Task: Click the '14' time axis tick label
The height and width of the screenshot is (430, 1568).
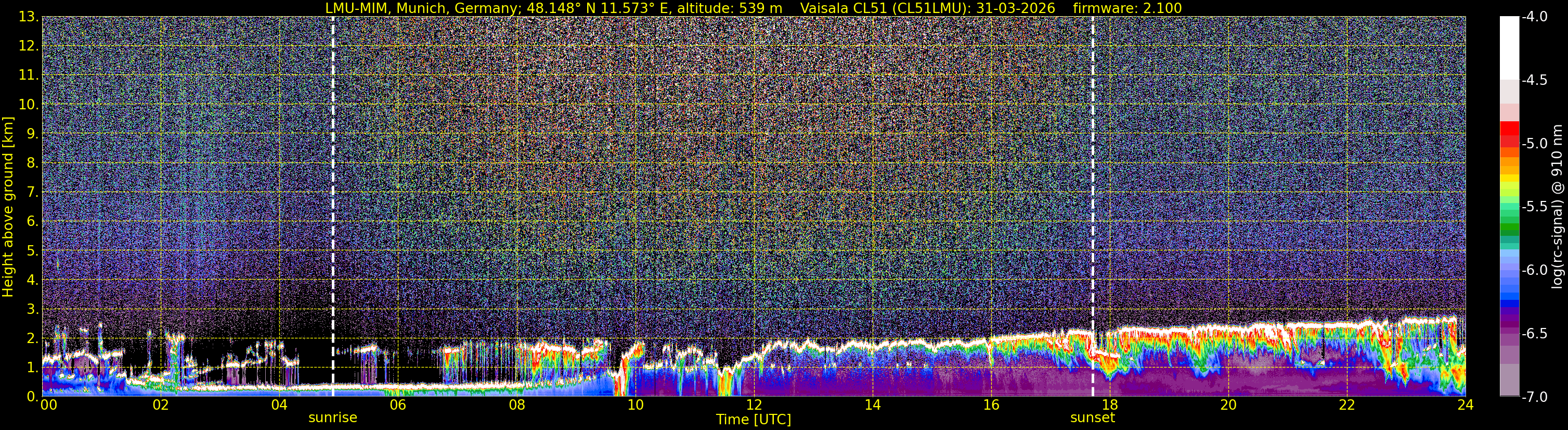Action: (872, 405)
